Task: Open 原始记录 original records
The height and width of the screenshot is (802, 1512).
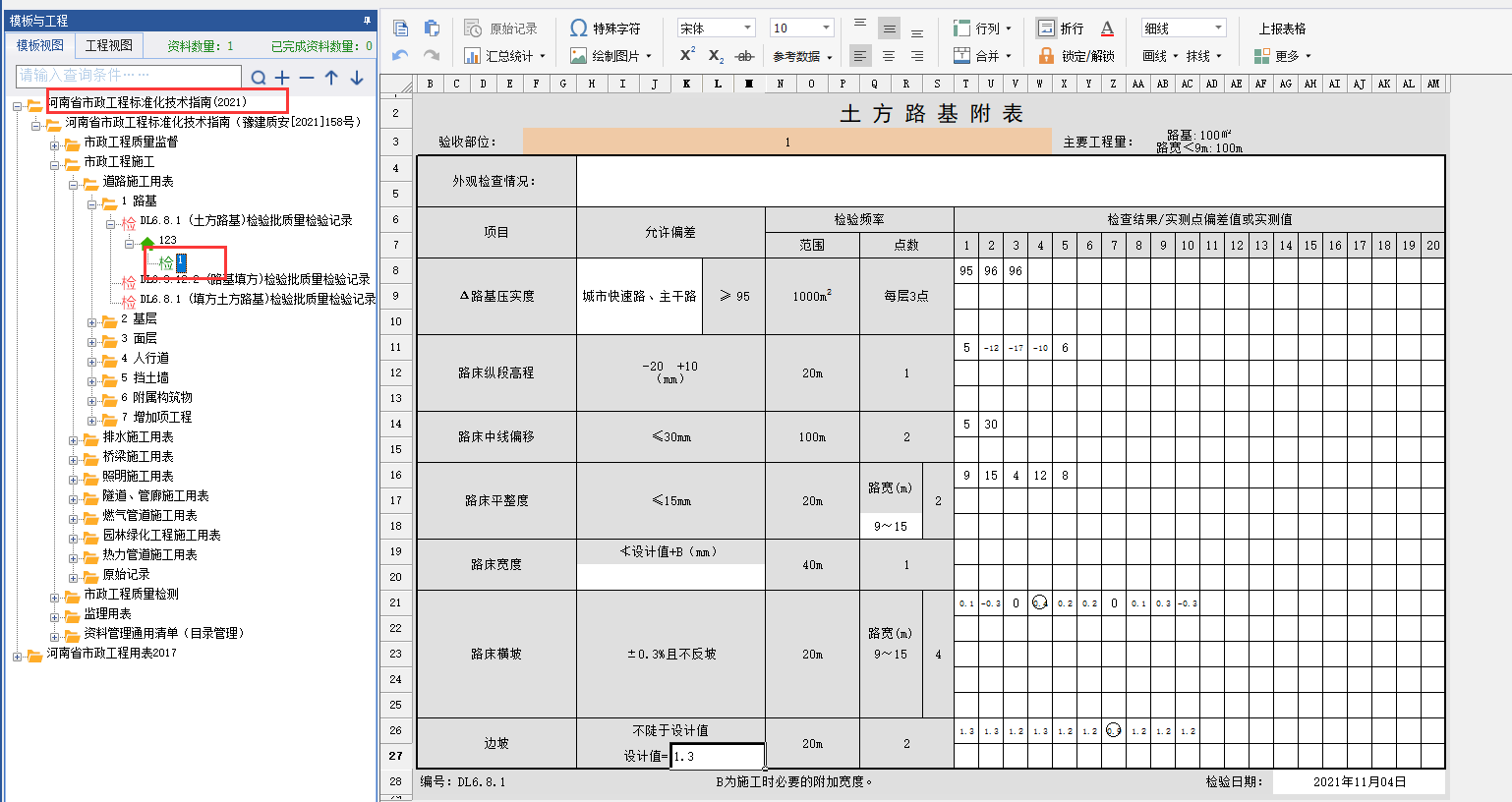Action: [501, 29]
